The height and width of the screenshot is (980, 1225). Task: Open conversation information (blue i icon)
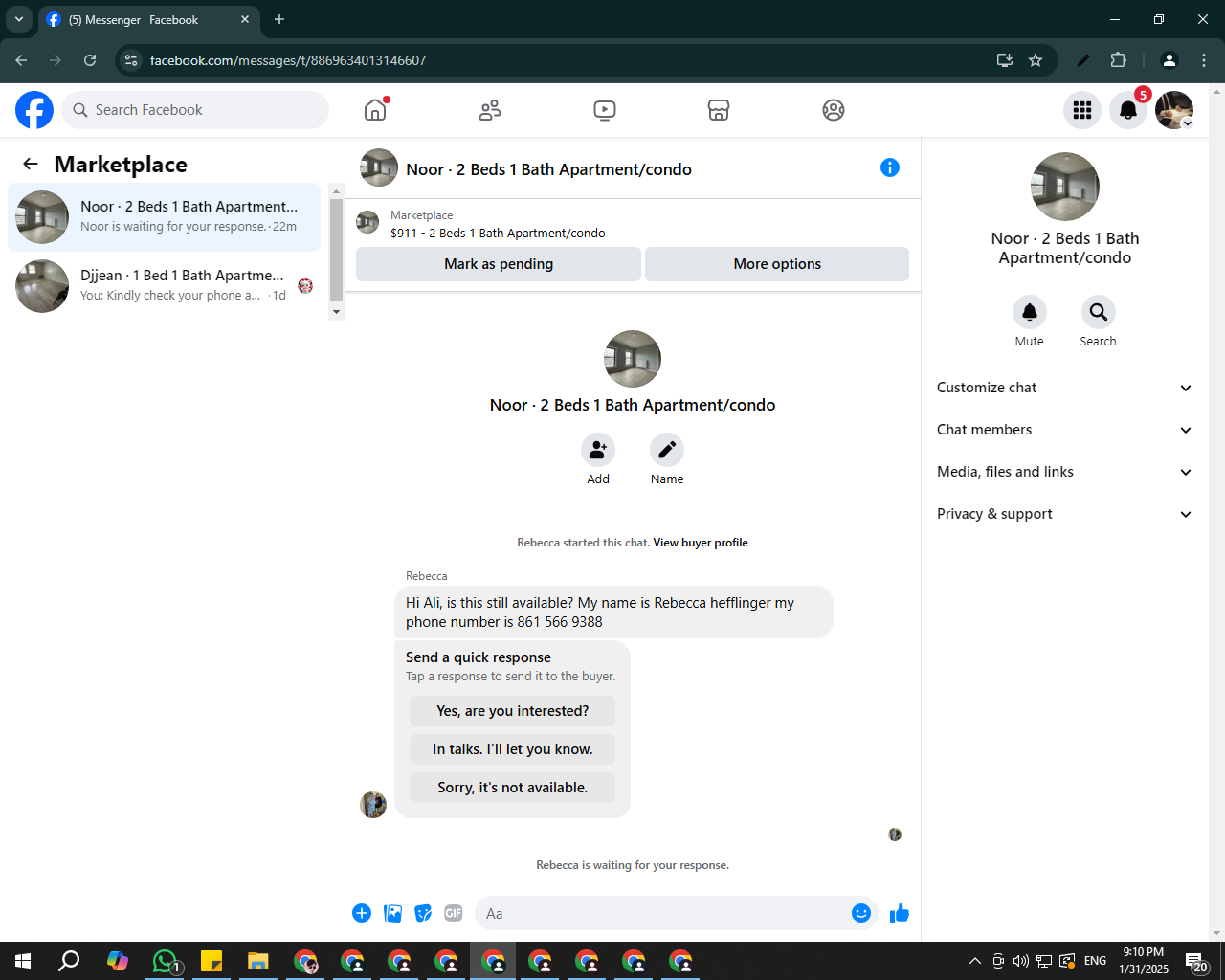[890, 167]
